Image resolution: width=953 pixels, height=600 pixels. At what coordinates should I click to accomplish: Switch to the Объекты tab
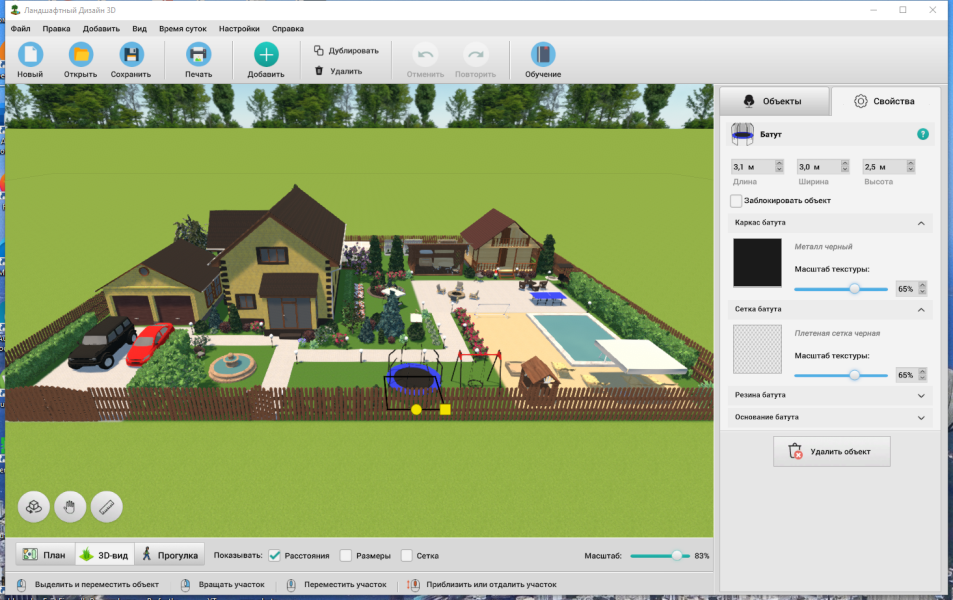(x=774, y=101)
